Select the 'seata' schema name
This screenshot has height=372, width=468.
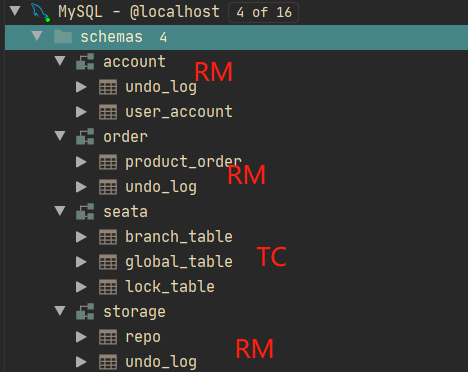[x=125, y=212]
